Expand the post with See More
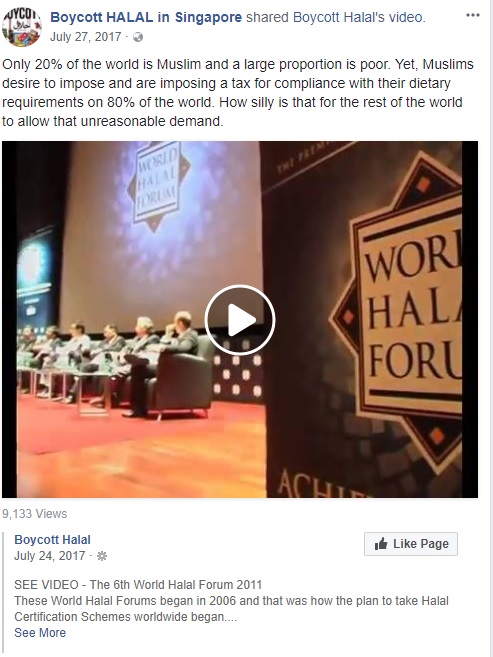The height and width of the screenshot is (657, 493). (40, 632)
